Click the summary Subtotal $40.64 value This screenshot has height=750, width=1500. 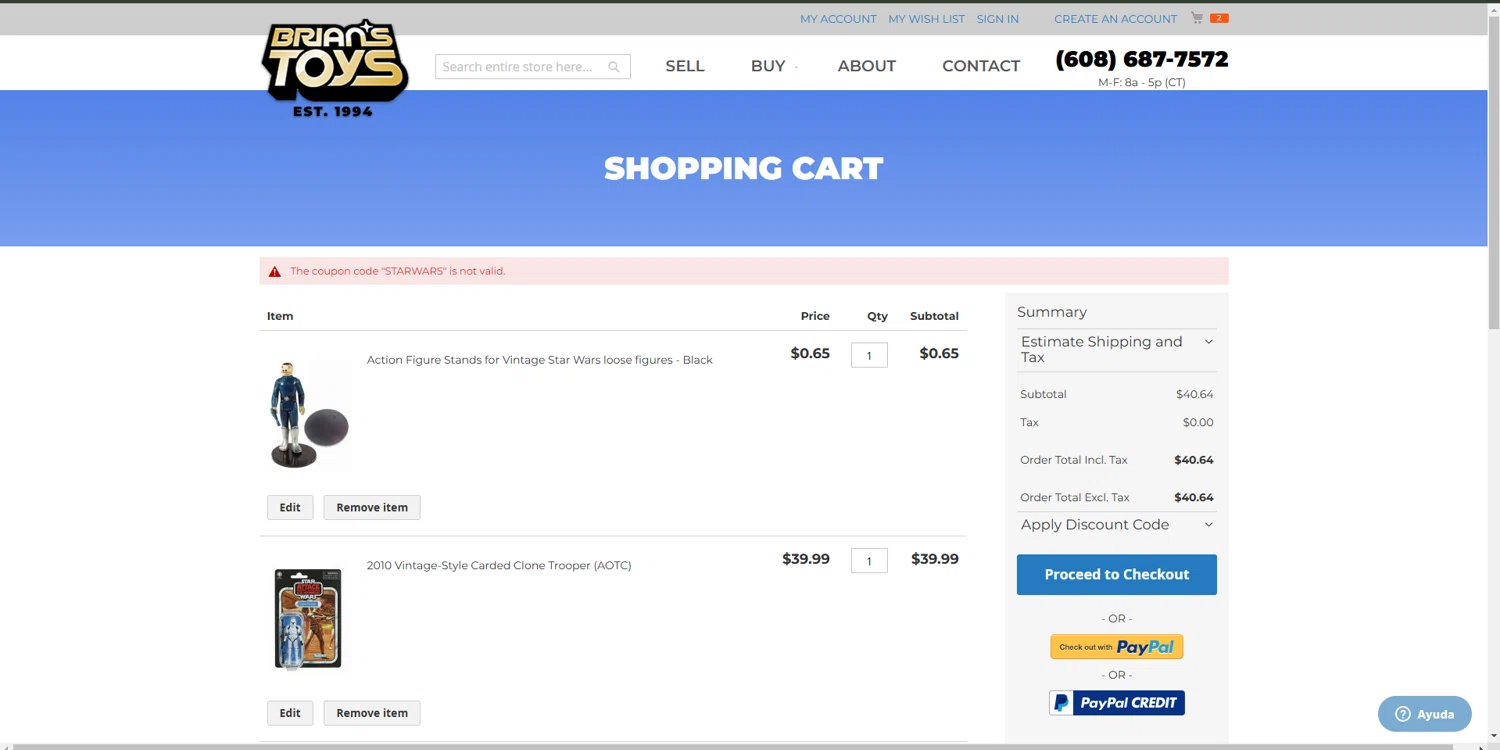point(1195,394)
